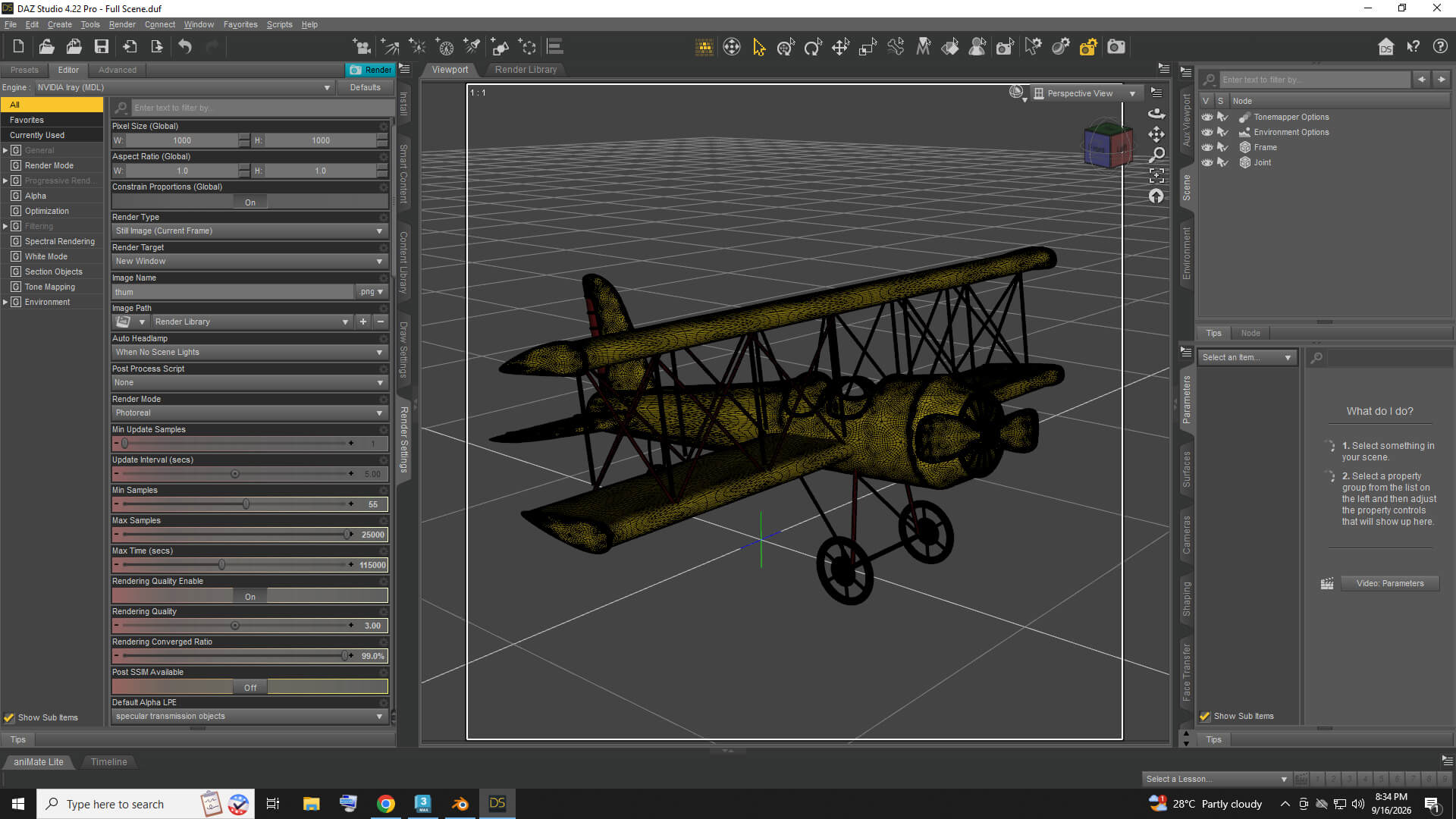1456x819 pixels.
Task: Switch to the Render Library tab
Action: (x=526, y=69)
